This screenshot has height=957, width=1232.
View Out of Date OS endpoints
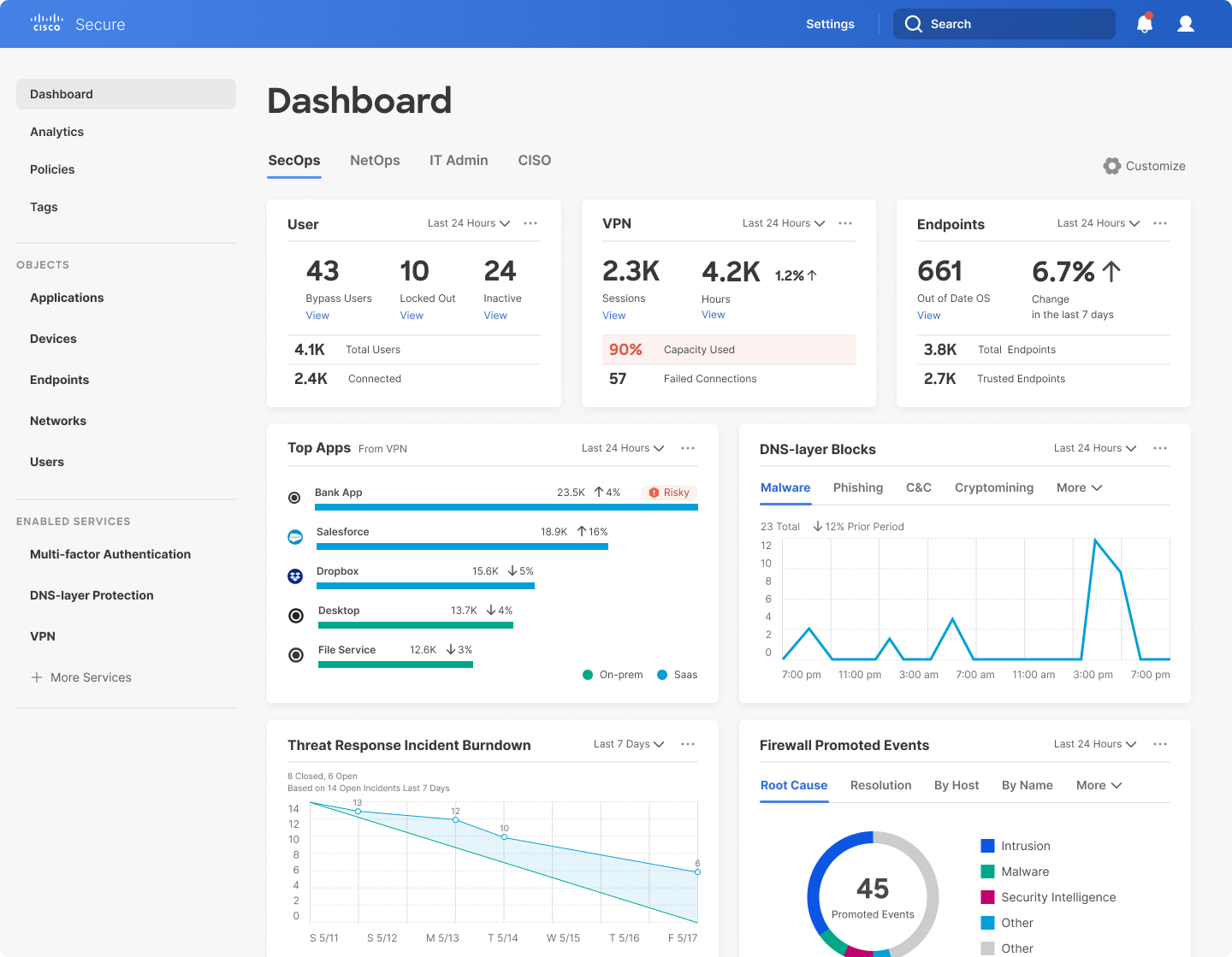point(929,316)
